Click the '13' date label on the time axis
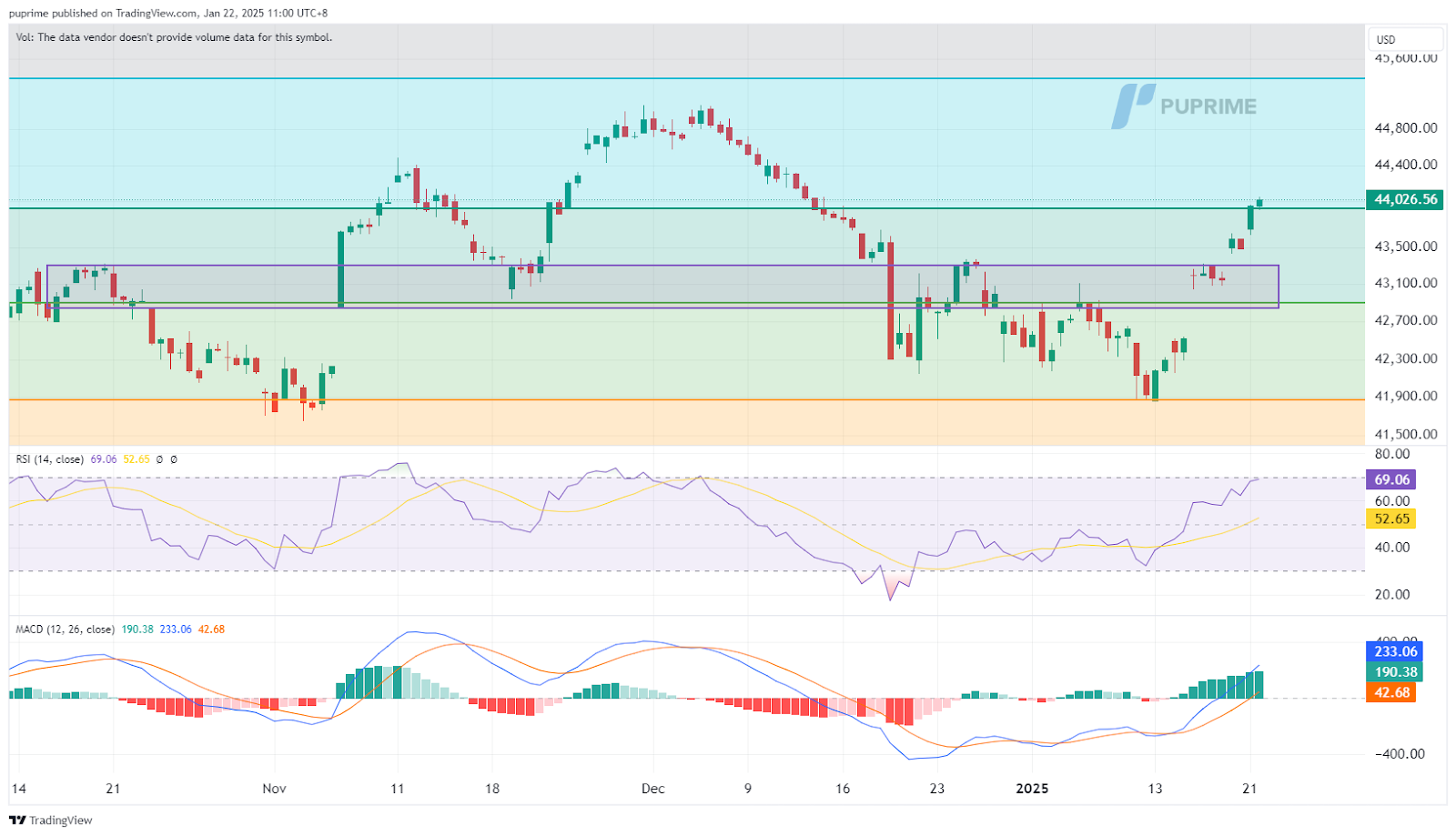Viewport: 1456px width, 836px height. [x=1155, y=789]
